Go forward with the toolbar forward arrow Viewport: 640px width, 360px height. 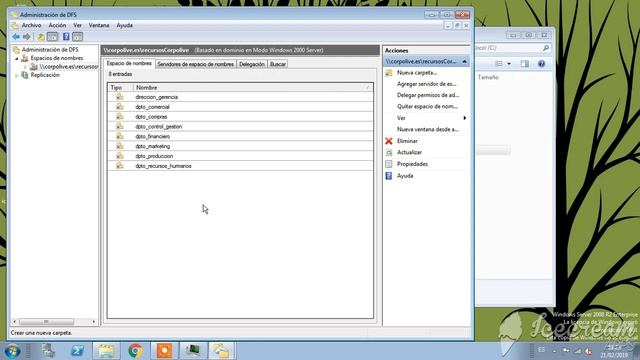click(x=27, y=37)
